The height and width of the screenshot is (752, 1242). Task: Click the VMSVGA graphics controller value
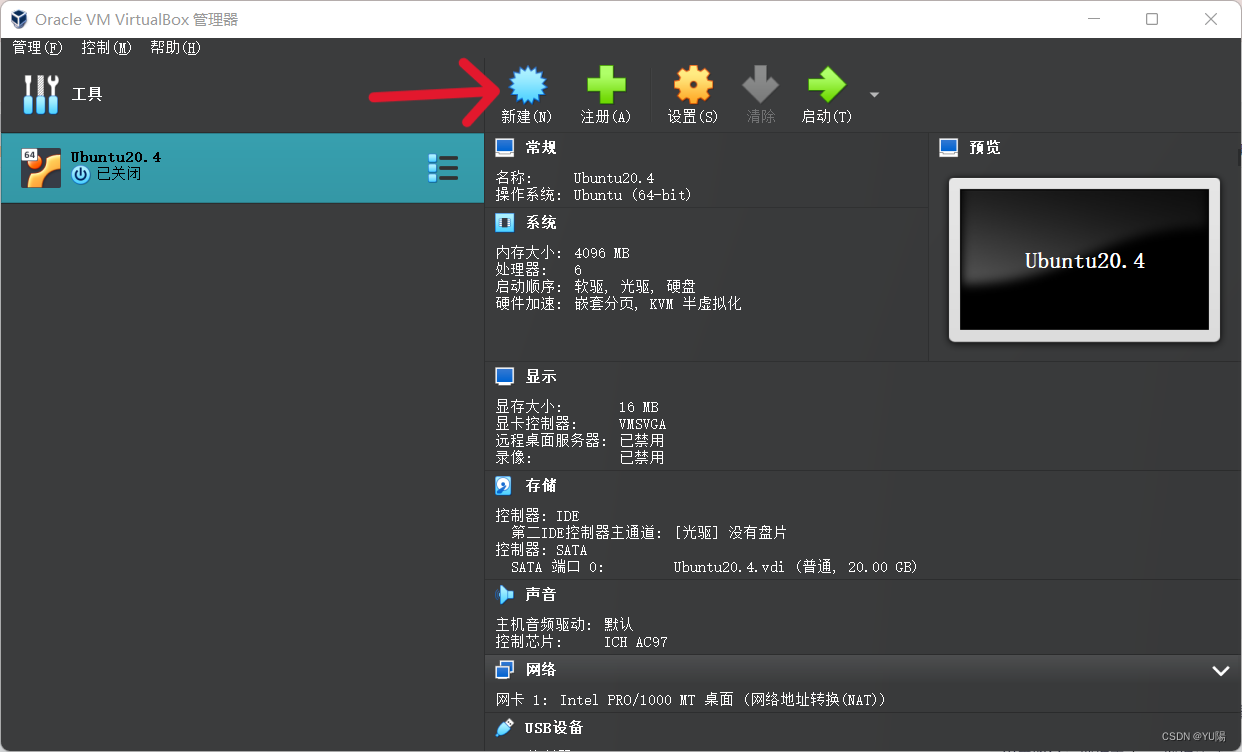[642, 424]
